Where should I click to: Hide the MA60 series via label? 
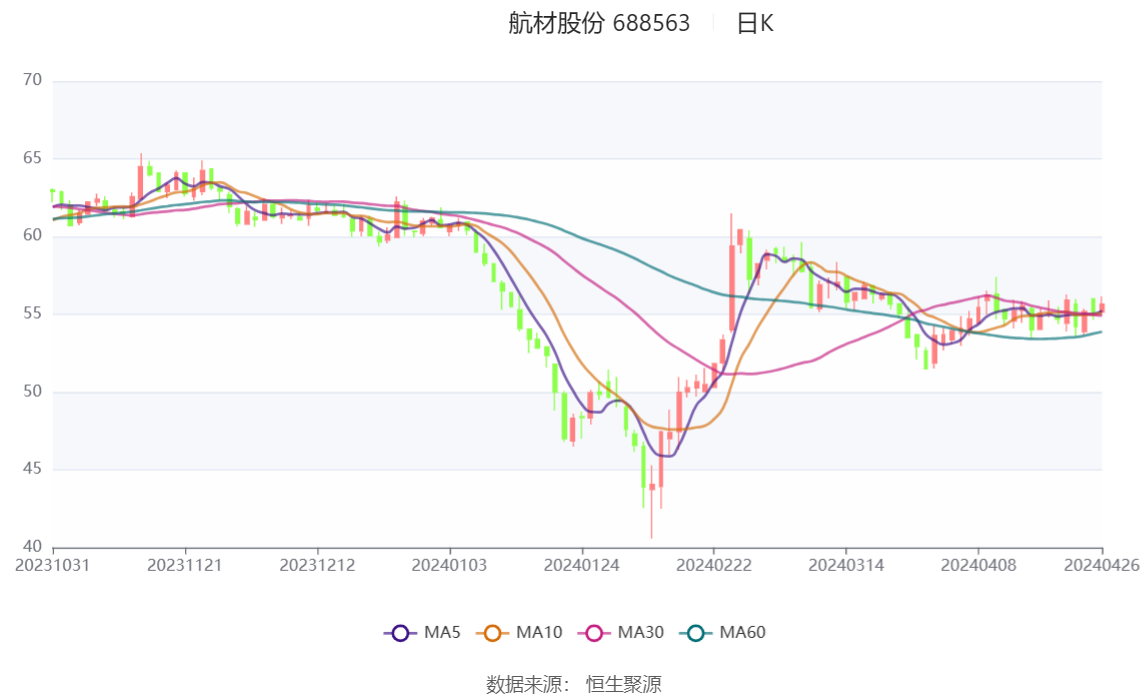pyautogui.click(x=742, y=632)
